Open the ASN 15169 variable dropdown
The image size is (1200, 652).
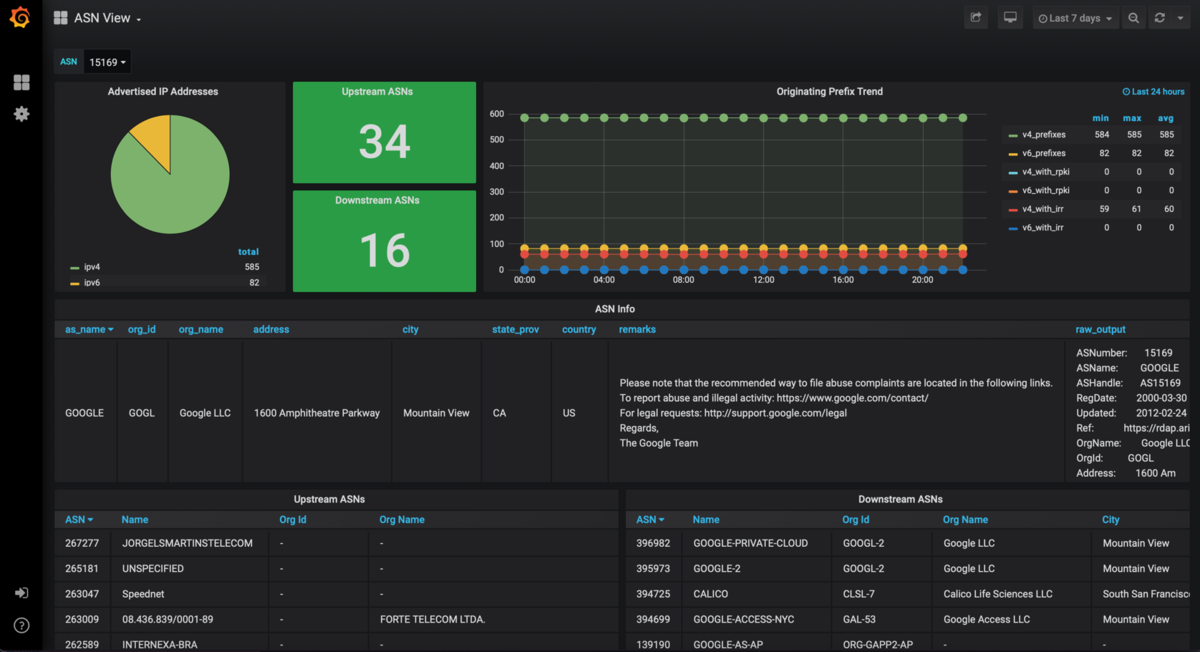(107, 62)
